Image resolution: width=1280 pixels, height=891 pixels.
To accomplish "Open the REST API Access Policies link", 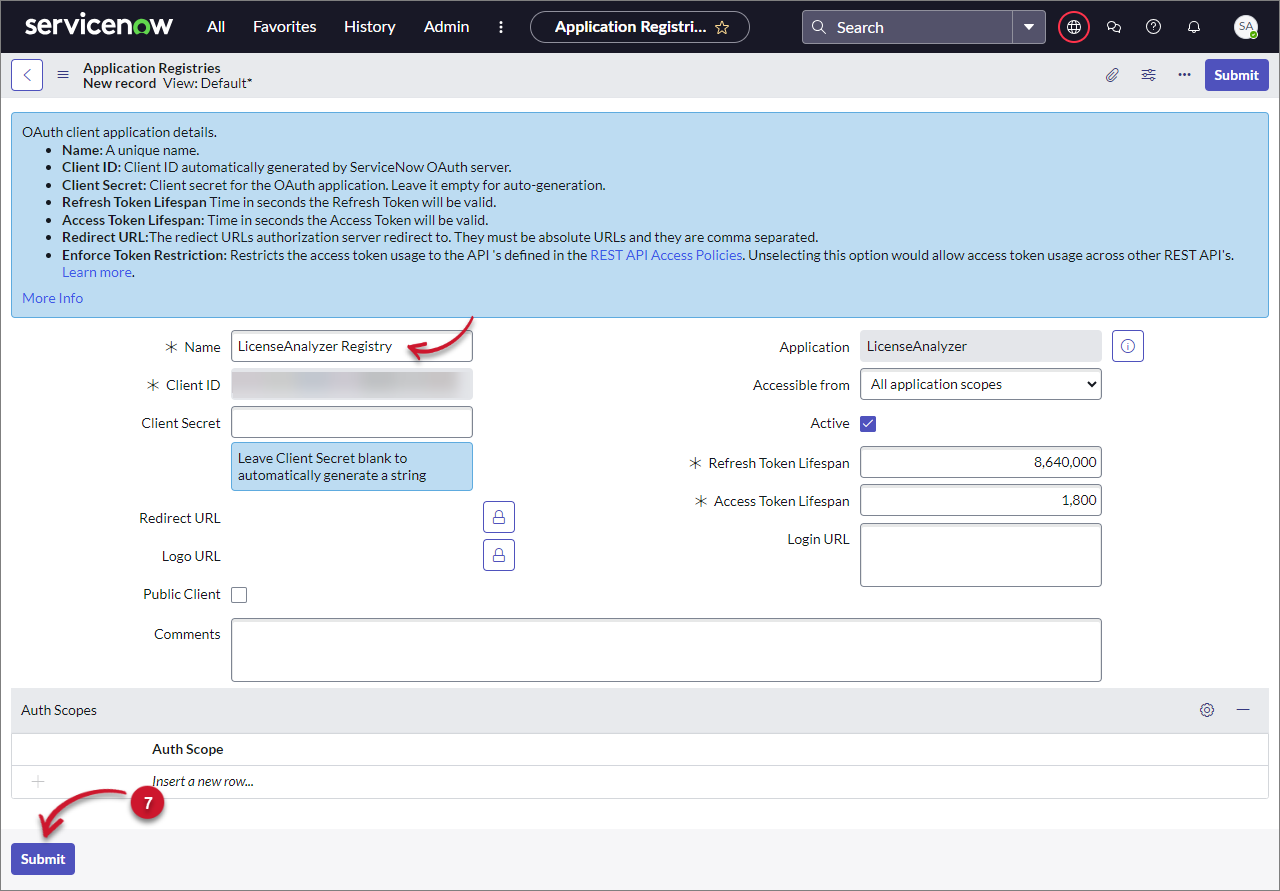I will pyautogui.click(x=666, y=255).
